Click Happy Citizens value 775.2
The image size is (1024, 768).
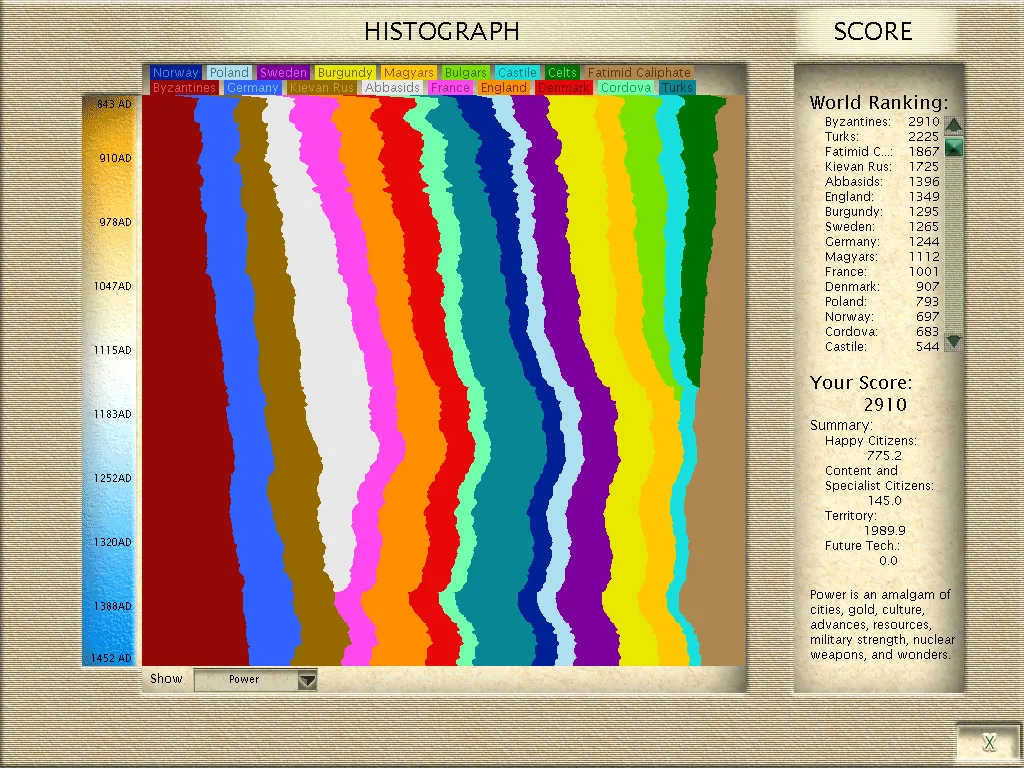(884, 456)
